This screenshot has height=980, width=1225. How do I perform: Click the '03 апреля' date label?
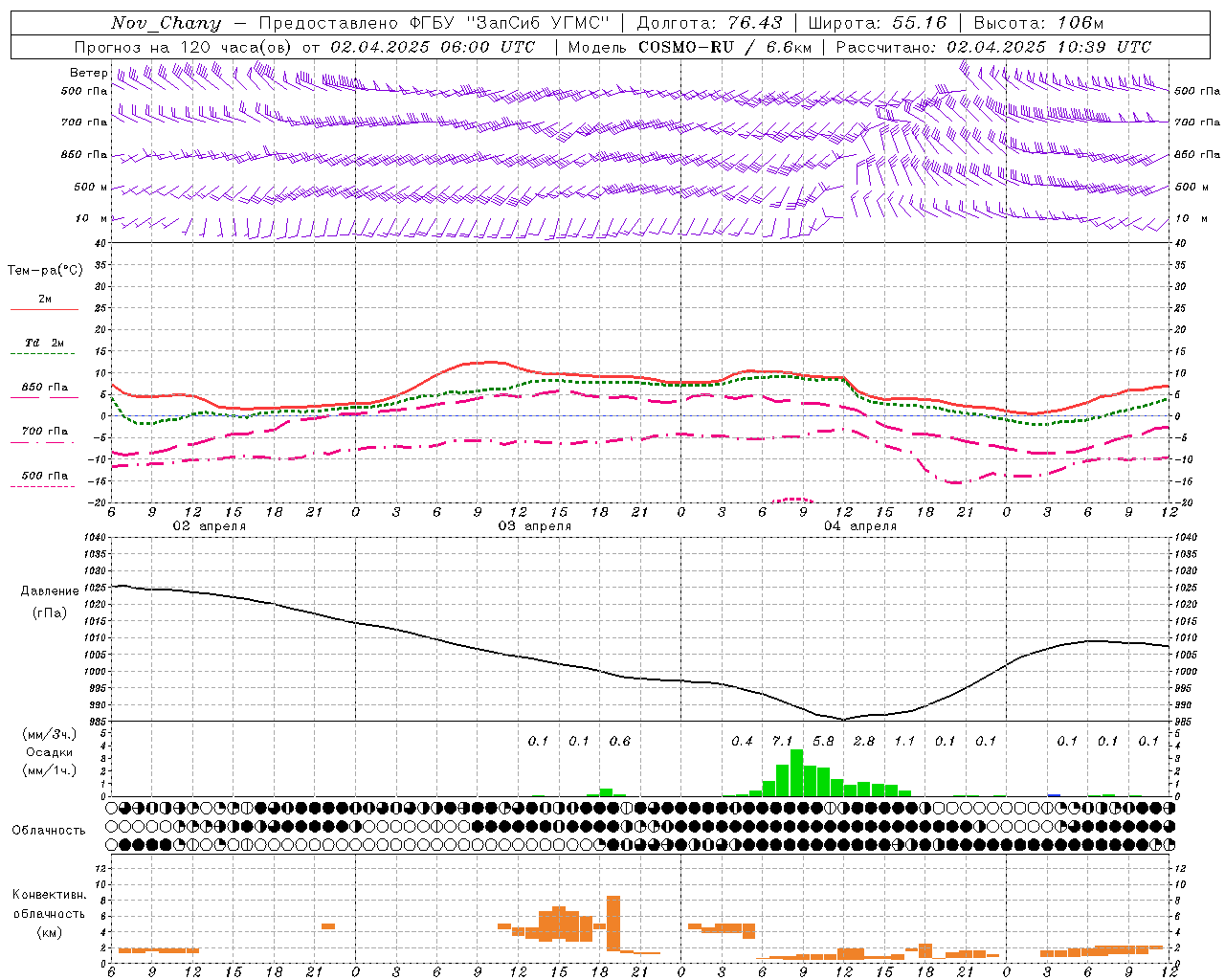coord(534,526)
